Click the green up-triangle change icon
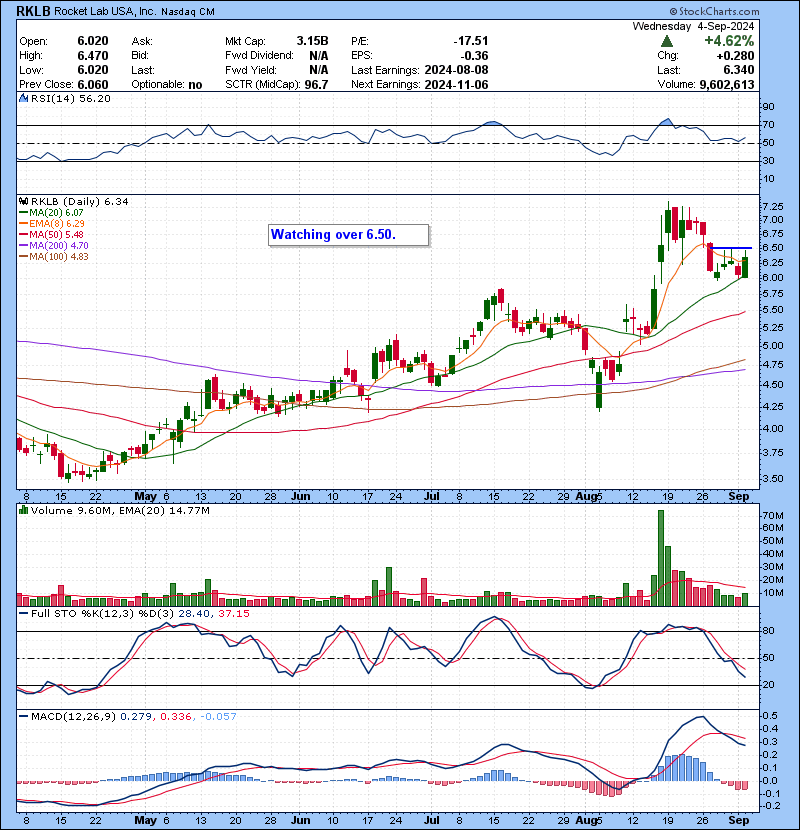 pos(667,41)
